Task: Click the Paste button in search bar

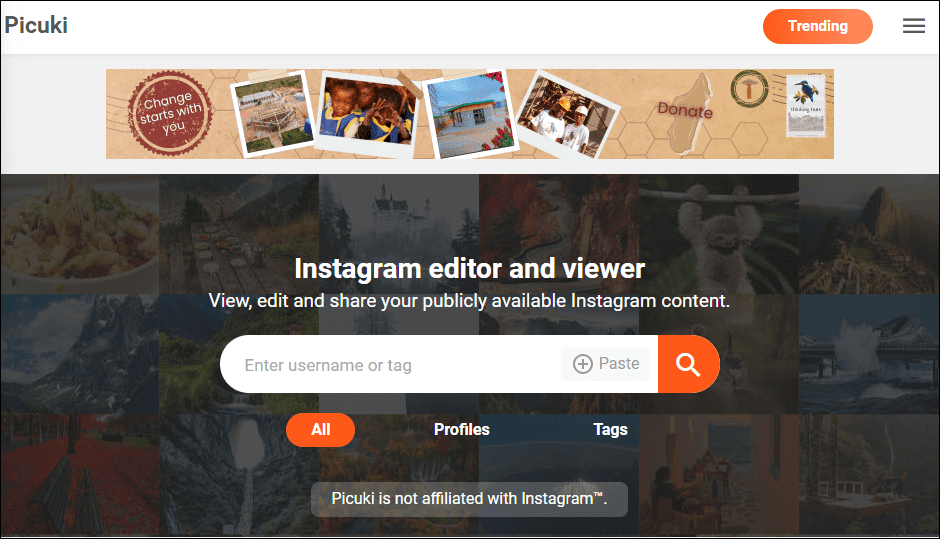Action: click(606, 363)
